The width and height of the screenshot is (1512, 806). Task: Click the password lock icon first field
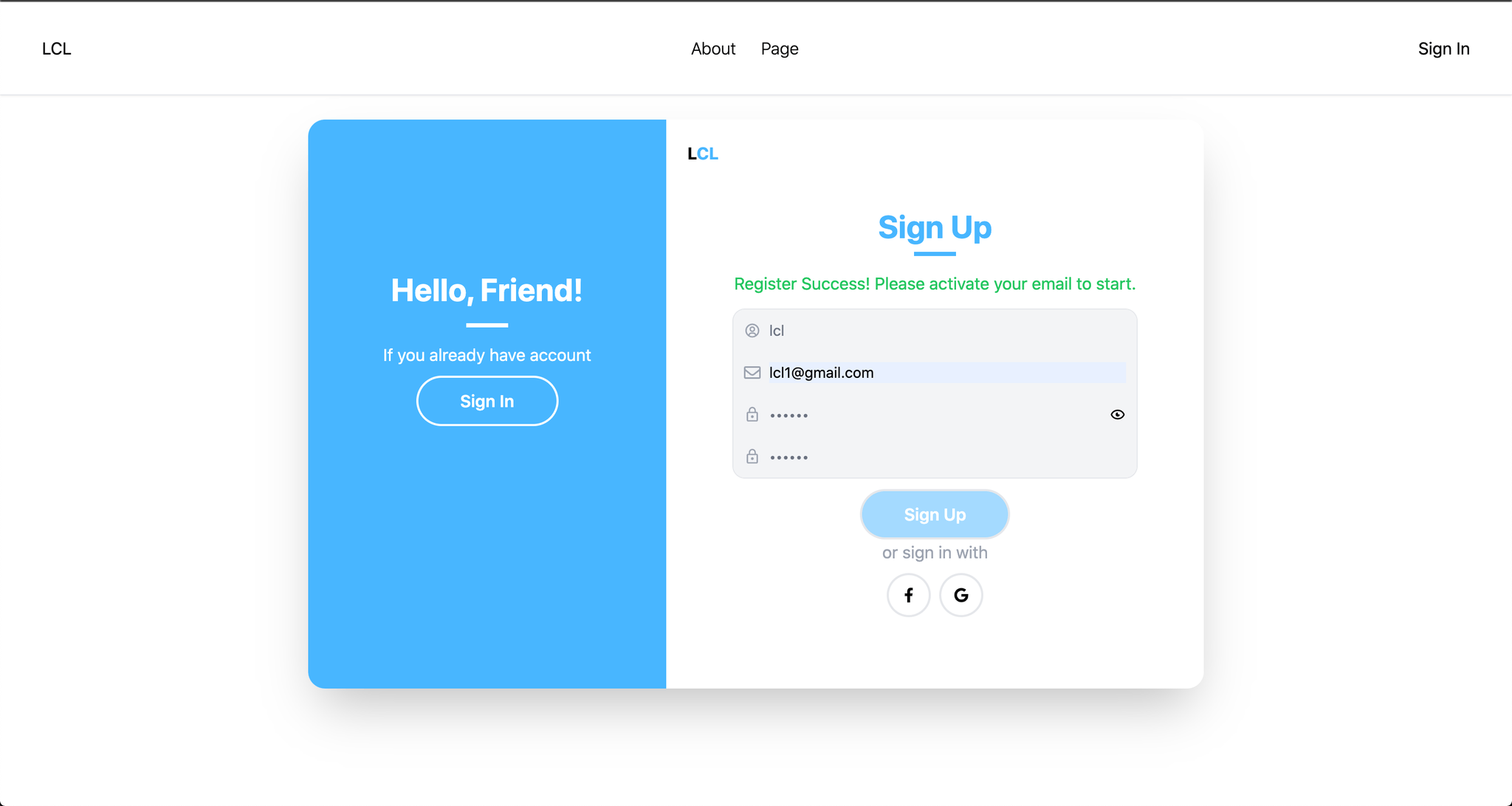point(752,414)
